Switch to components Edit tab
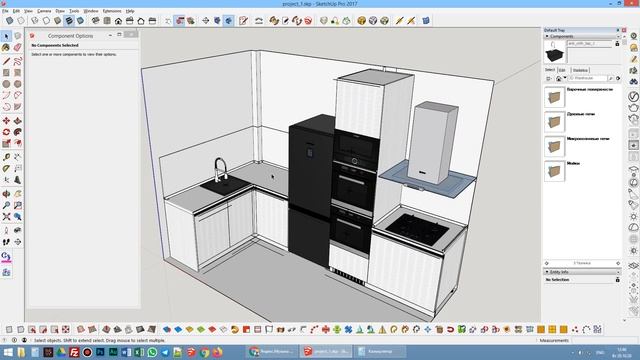This screenshot has width=640, height=360. click(x=562, y=70)
